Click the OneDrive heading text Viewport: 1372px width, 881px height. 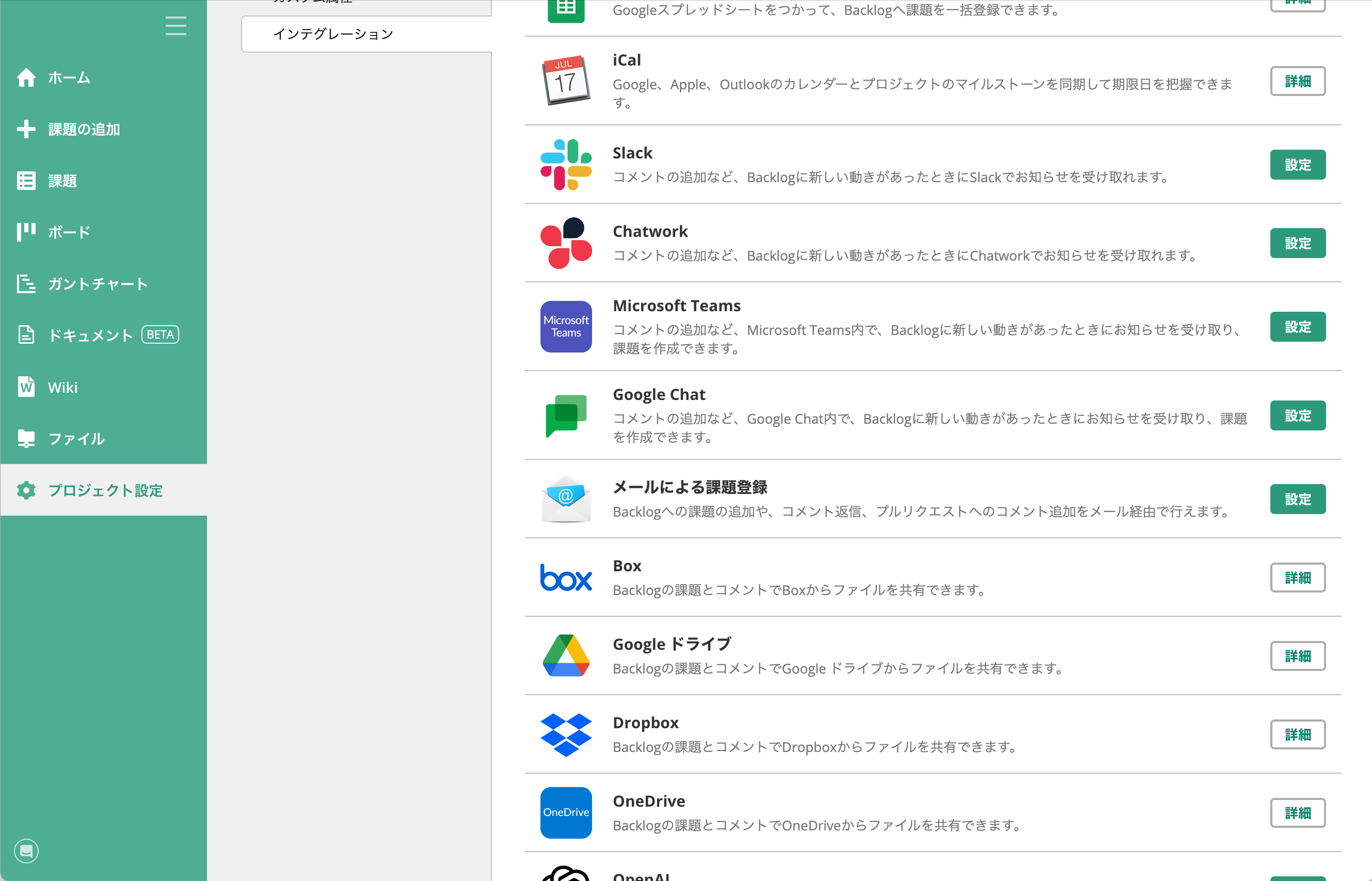point(649,801)
